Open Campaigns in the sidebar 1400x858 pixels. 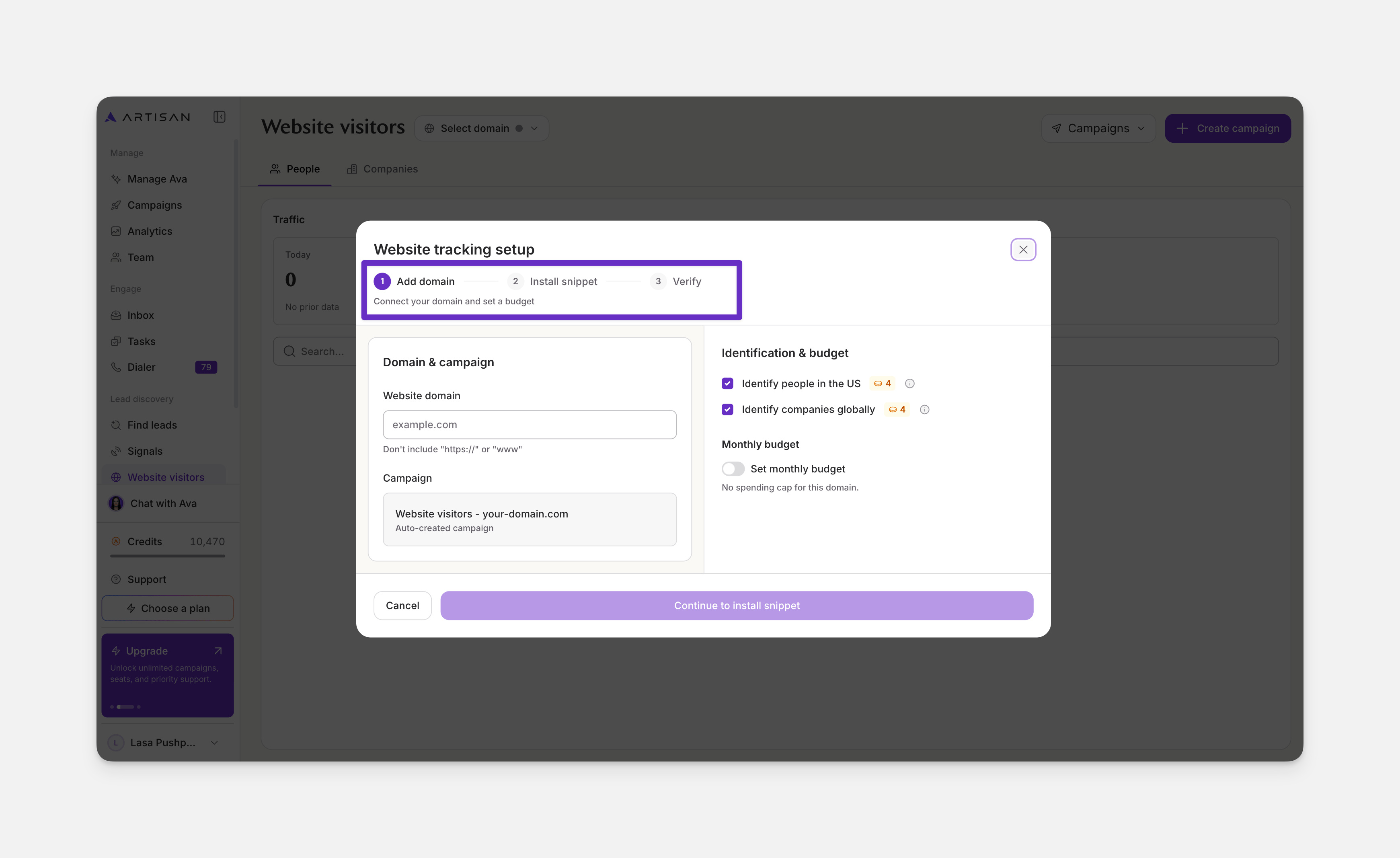(x=164, y=205)
